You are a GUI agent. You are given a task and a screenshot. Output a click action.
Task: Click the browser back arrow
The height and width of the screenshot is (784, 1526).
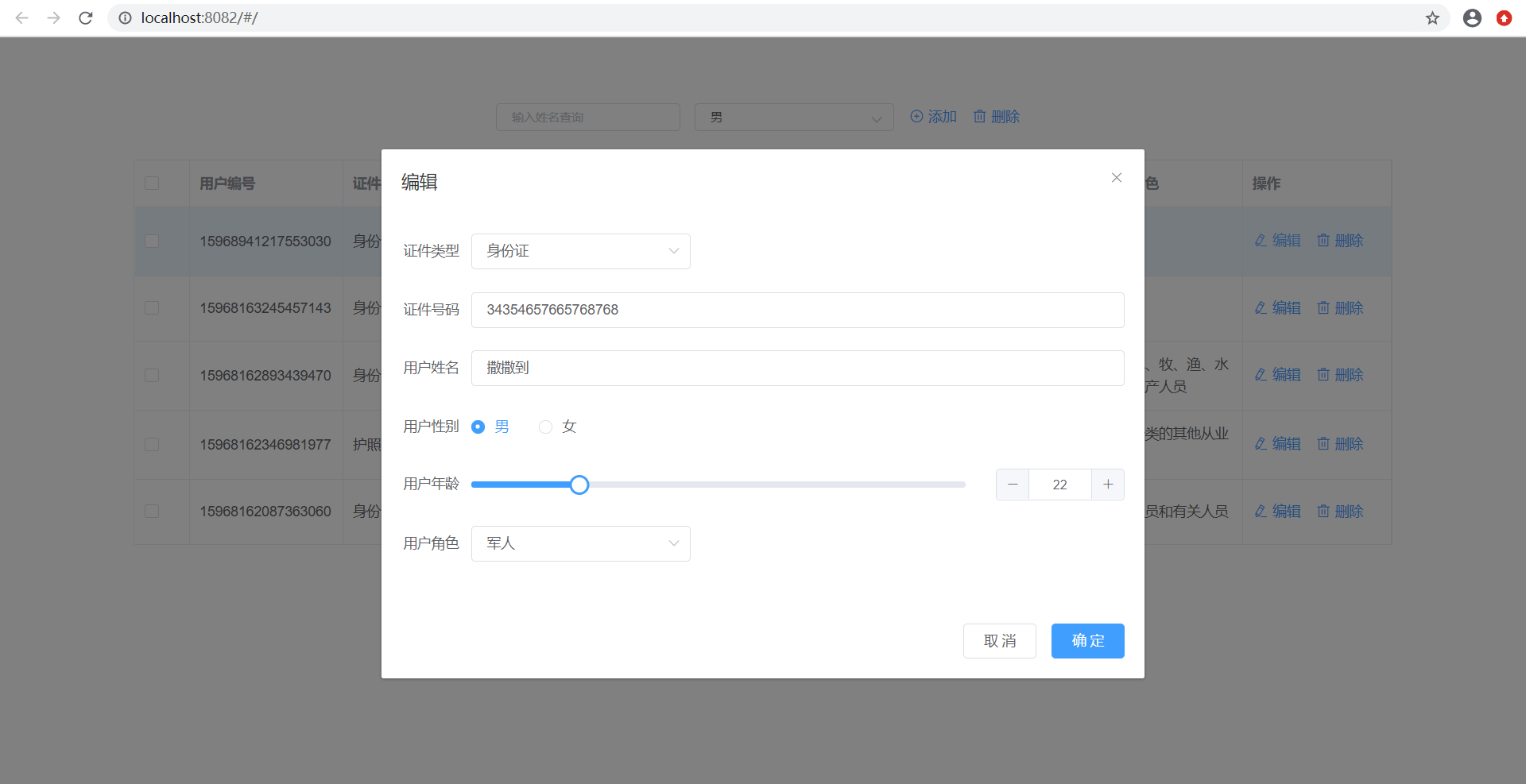tap(22, 17)
